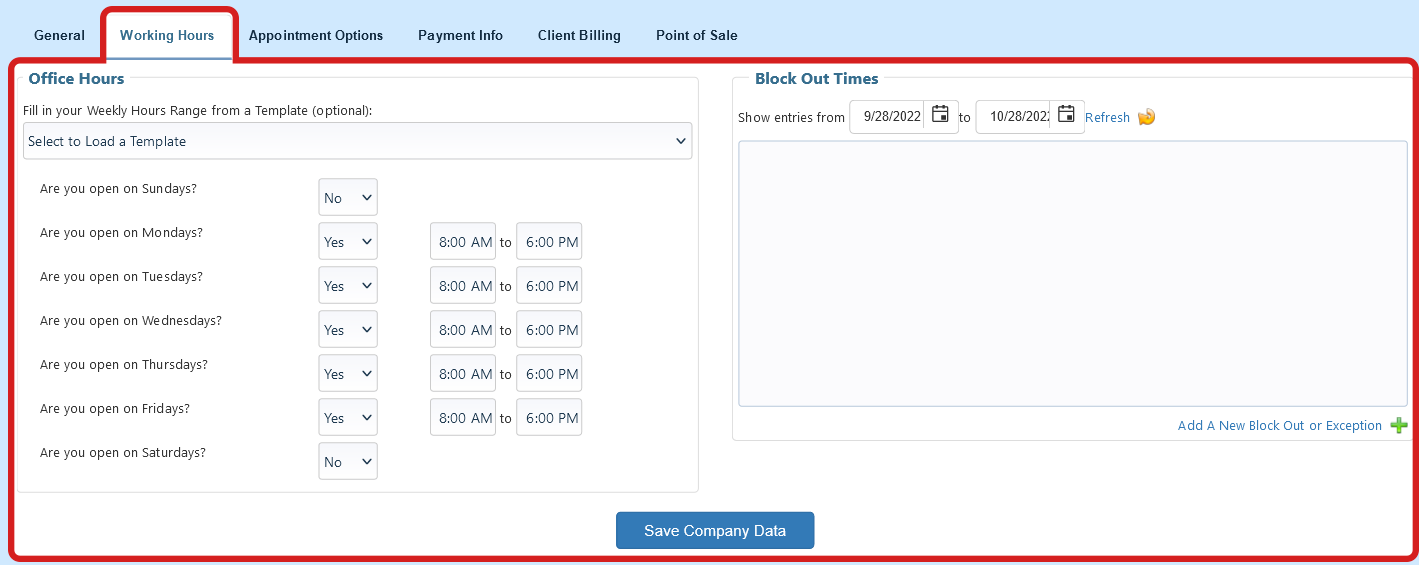Open the Client Billing tab

pyautogui.click(x=579, y=35)
